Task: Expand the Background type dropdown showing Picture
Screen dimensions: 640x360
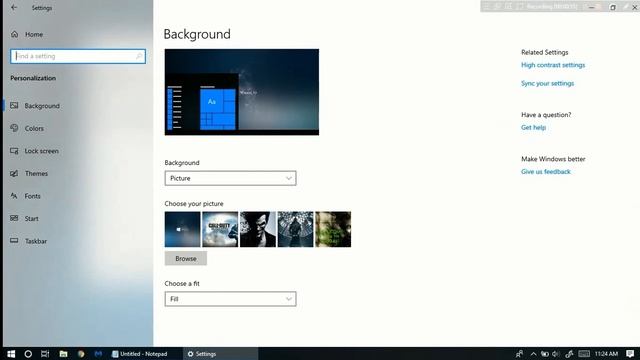Action: point(230,178)
